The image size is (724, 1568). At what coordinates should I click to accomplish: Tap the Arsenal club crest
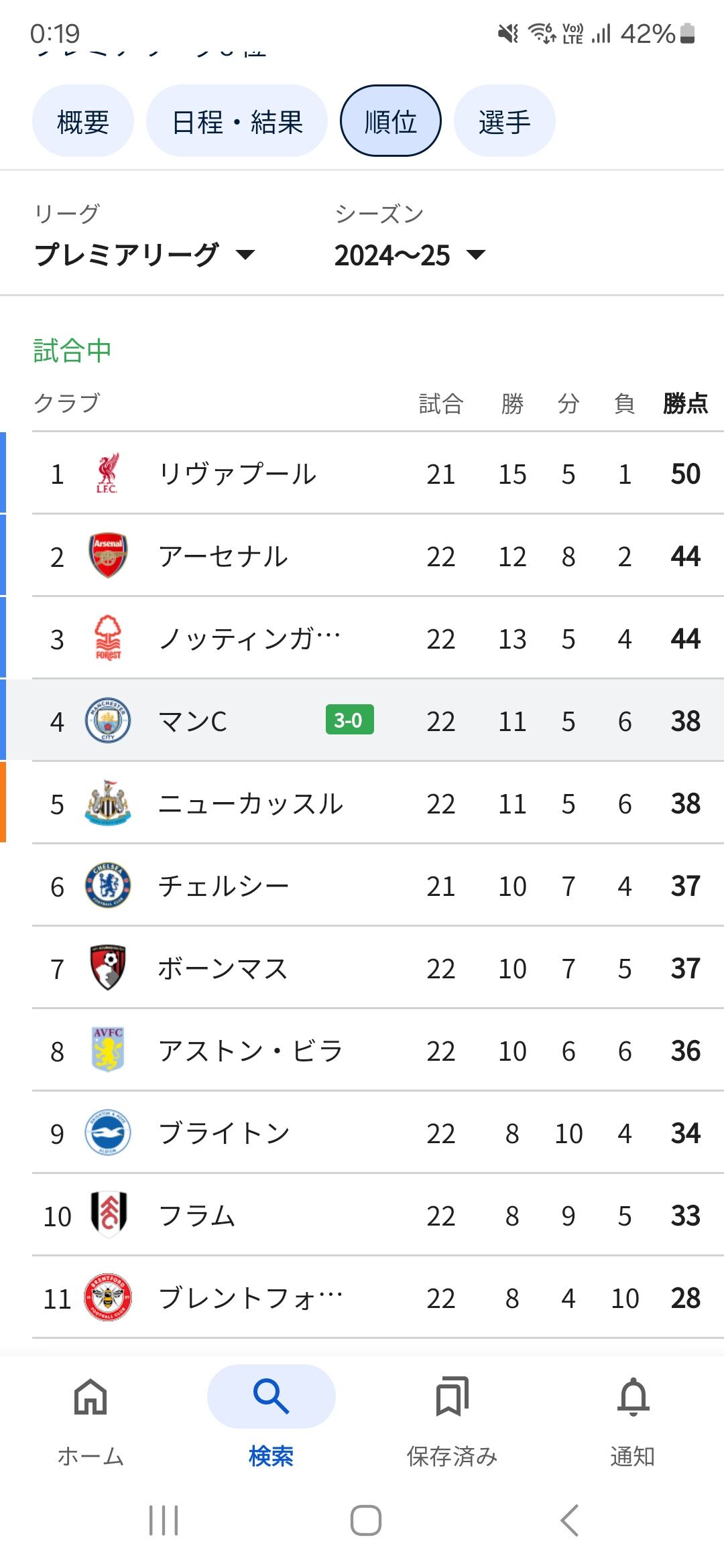point(107,556)
